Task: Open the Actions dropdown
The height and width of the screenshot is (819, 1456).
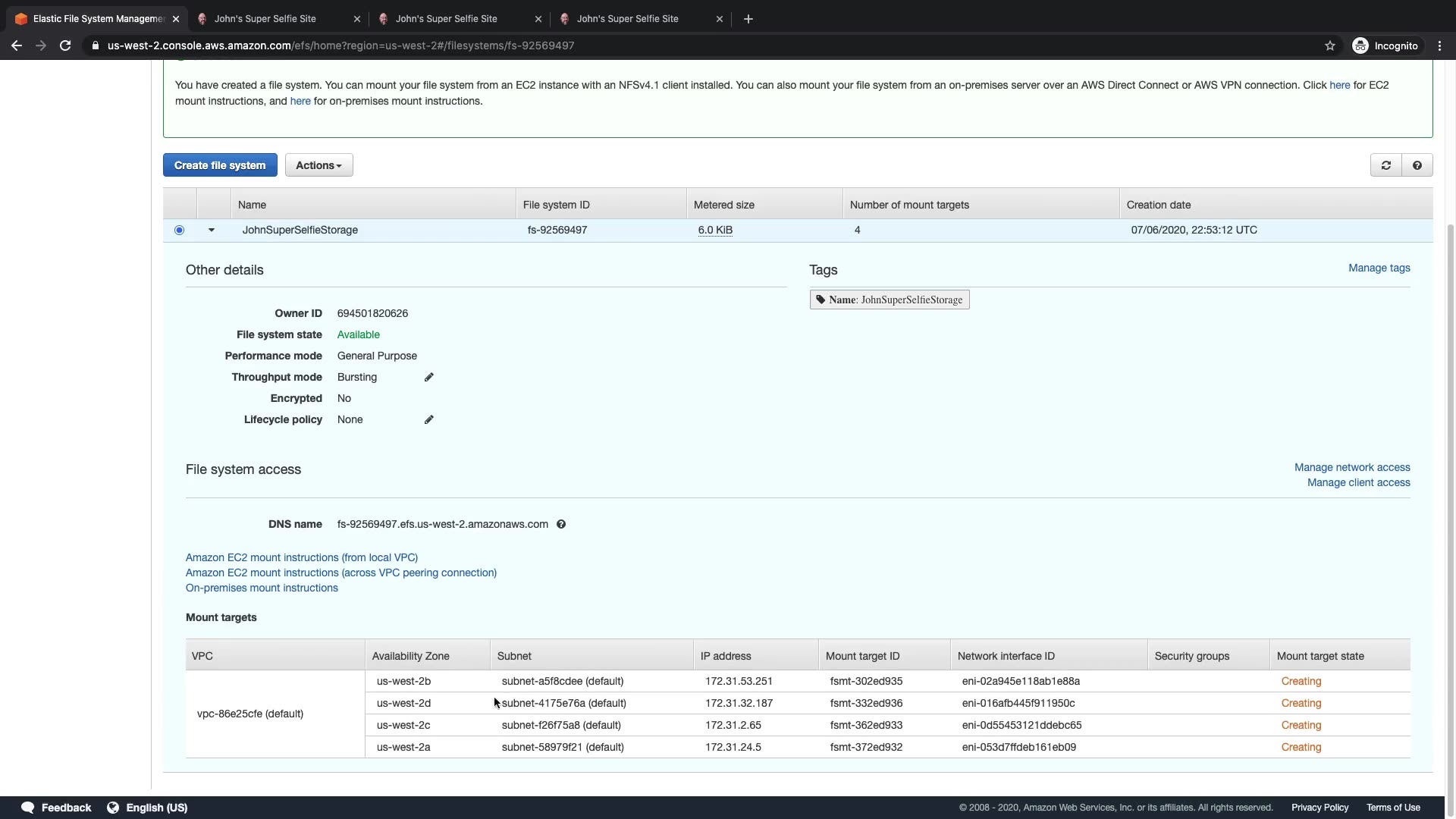Action: coord(318,165)
